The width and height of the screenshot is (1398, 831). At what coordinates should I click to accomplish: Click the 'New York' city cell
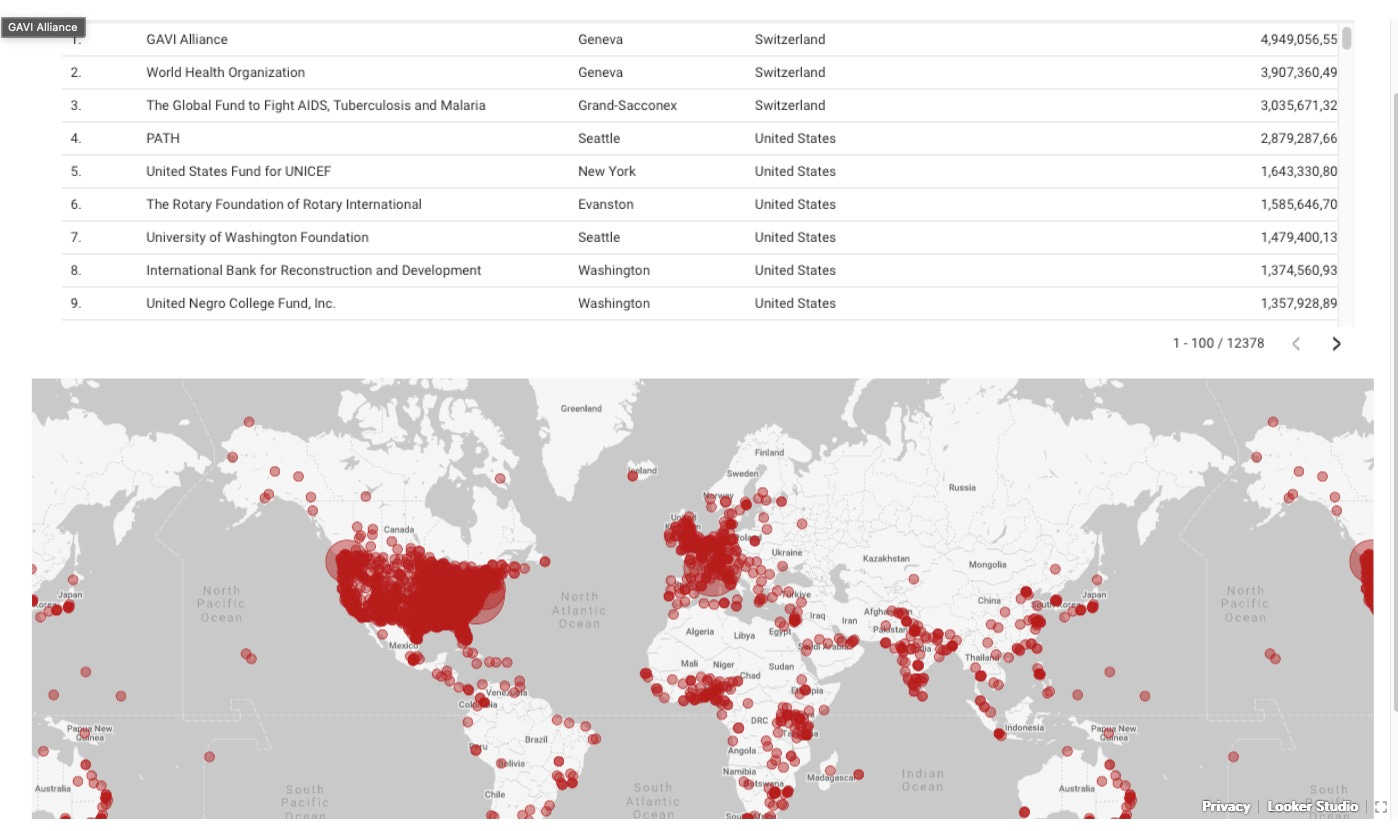pyautogui.click(x=607, y=171)
